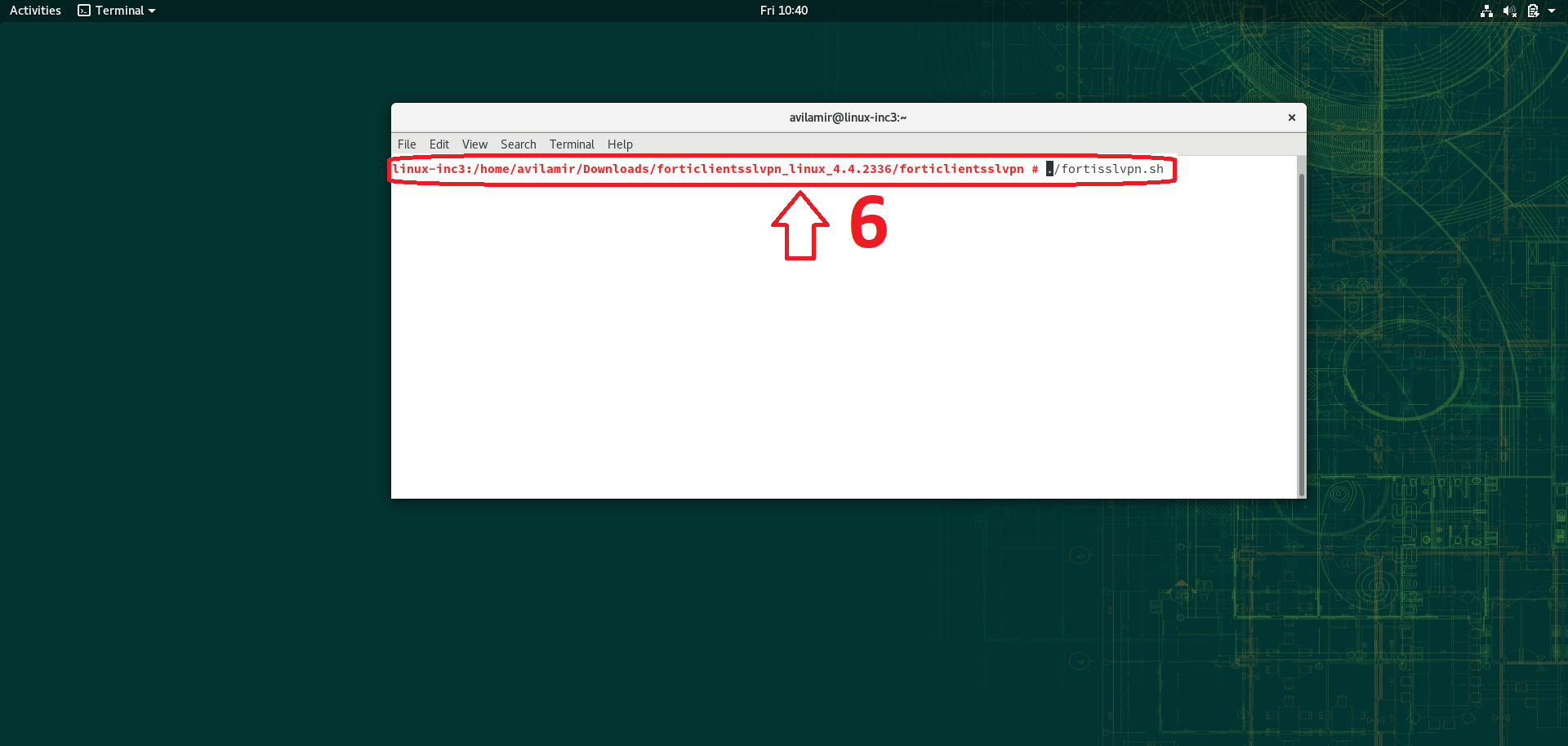The image size is (1568, 746).
Task: Open the File menu
Action: pos(407,144)
